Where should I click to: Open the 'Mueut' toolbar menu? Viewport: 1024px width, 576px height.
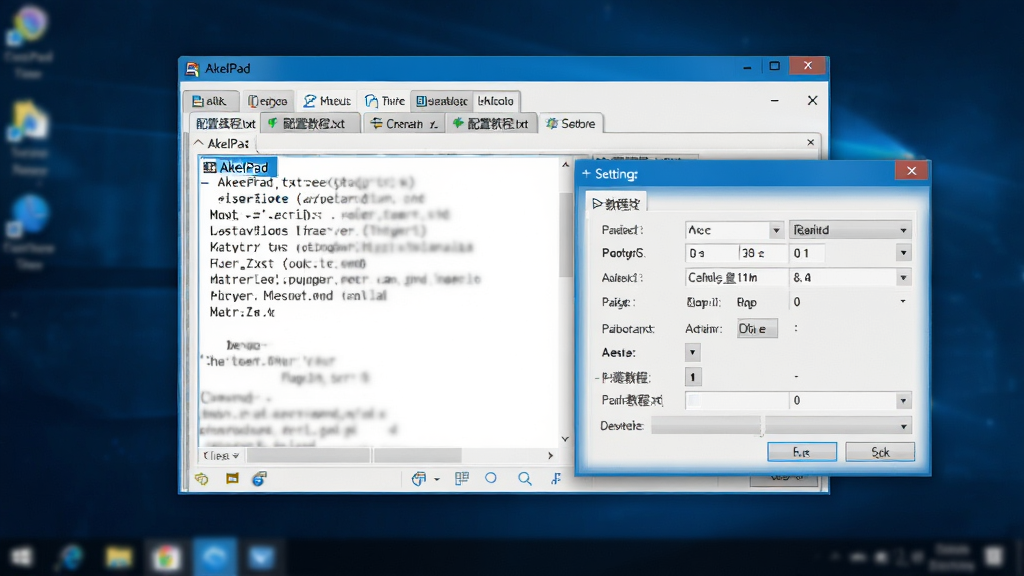pos(327,101)
